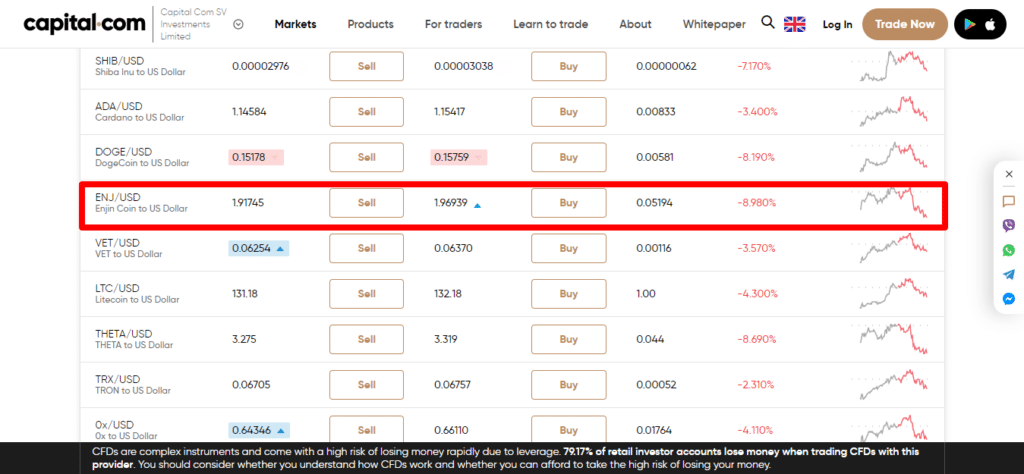Buy TRX/USD
The height and width of the screenshot is (474, 1024).
tap(569, 385)
